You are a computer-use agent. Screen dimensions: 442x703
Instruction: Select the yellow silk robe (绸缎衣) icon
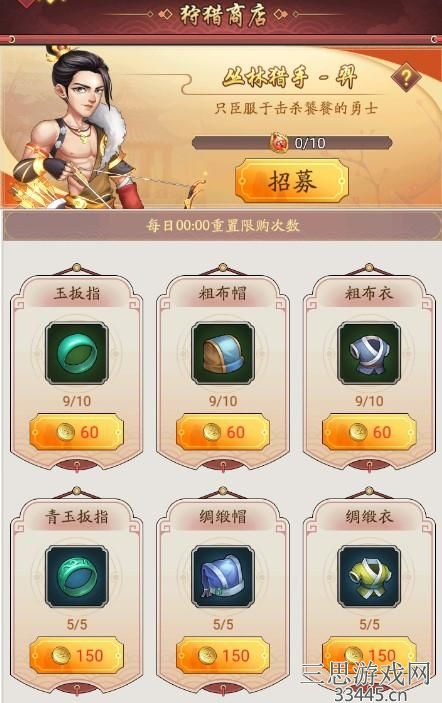tap(369, 577)
